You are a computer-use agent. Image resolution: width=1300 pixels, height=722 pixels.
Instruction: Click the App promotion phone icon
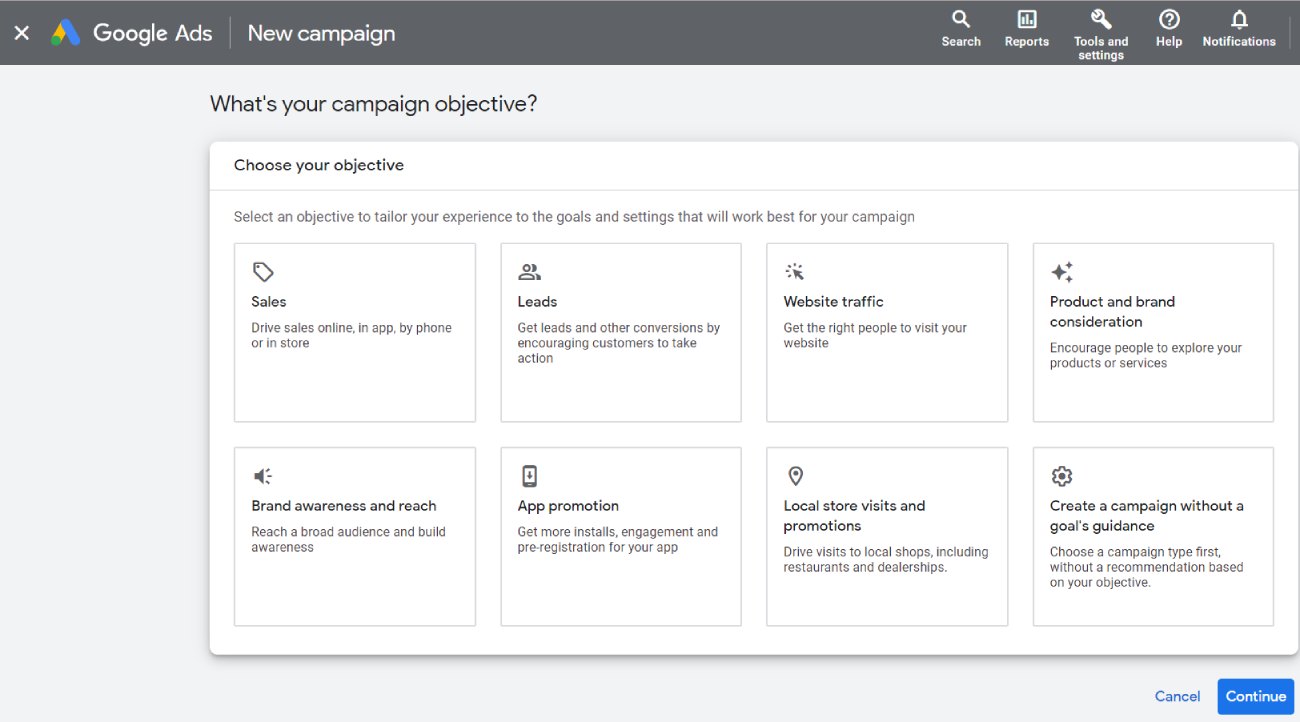[529, 475]
